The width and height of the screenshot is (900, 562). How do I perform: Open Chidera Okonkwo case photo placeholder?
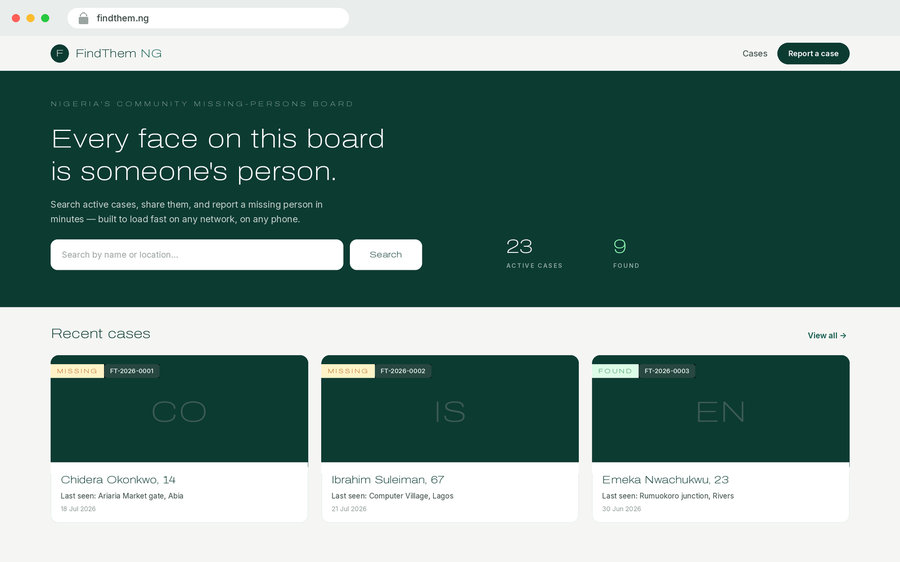179,409
